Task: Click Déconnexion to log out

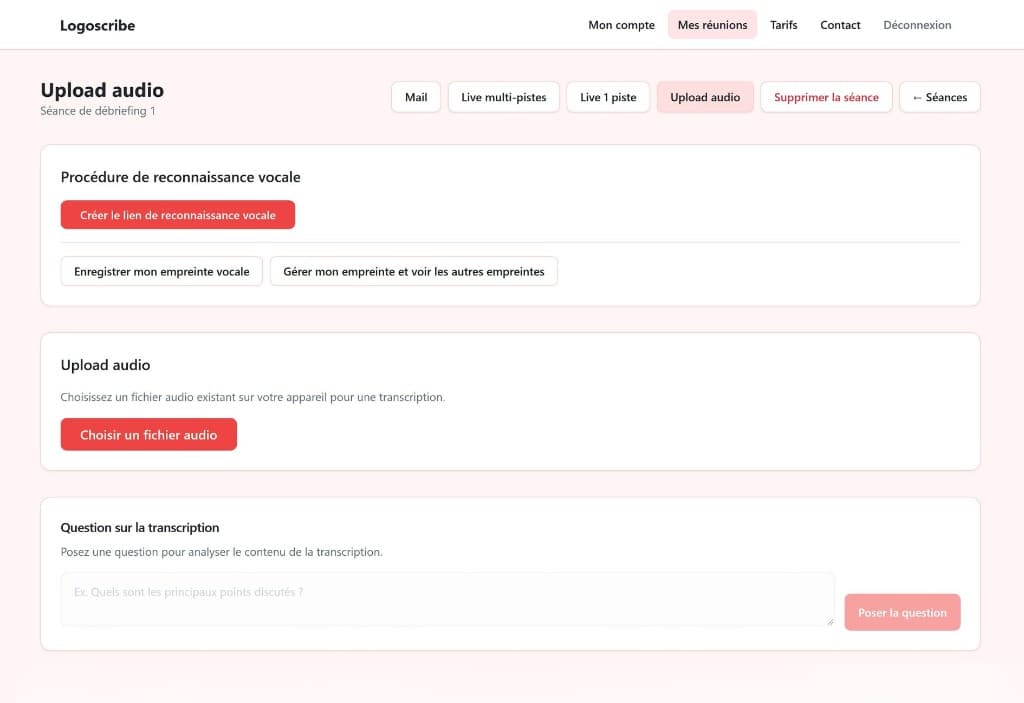Action: pyautogui.click(x=916, y=24)
